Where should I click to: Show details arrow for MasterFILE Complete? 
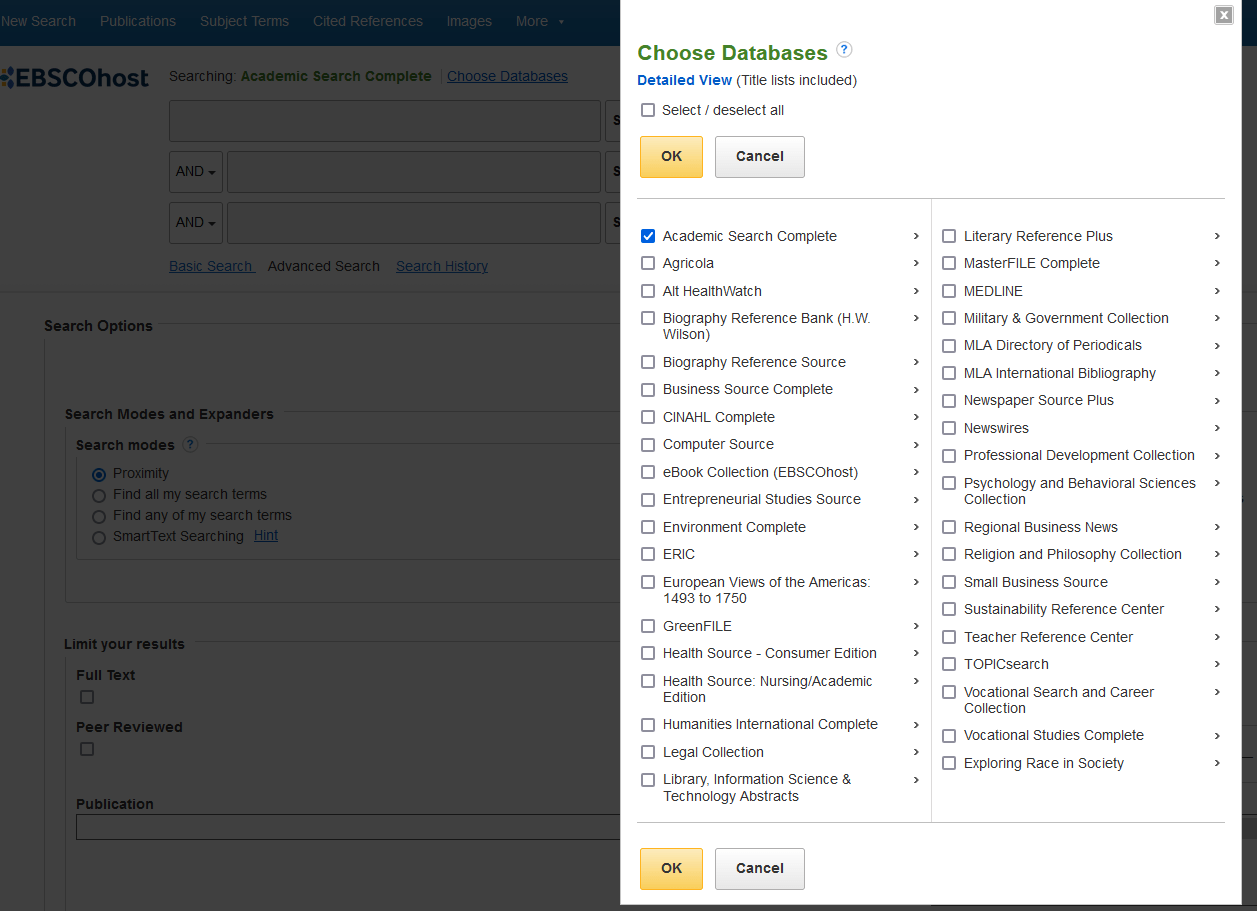[1217, 263]
